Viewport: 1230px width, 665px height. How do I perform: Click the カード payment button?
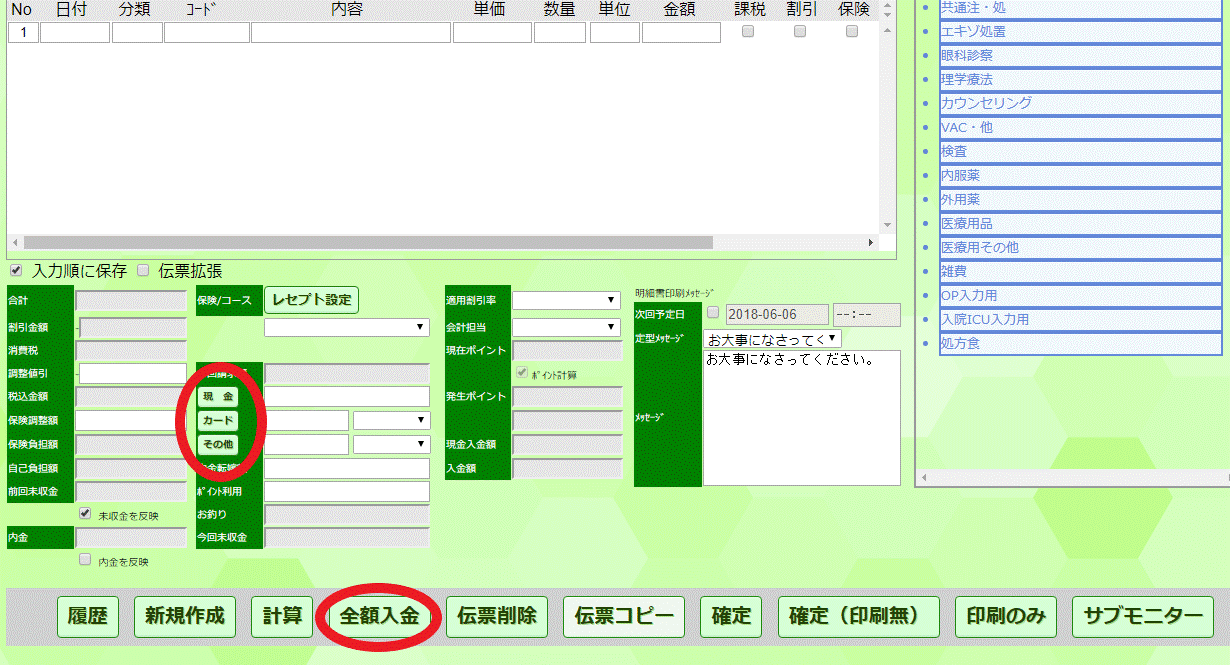(218, 420)
